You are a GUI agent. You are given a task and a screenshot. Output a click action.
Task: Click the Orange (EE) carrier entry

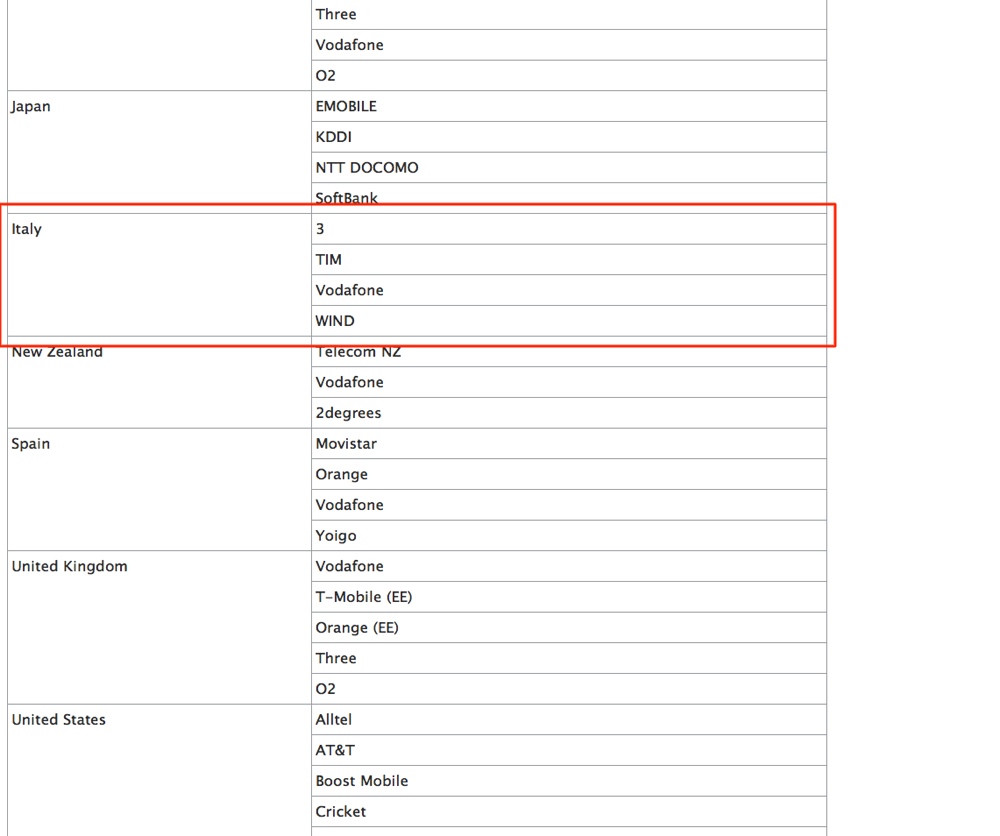(x=357, y=628)
